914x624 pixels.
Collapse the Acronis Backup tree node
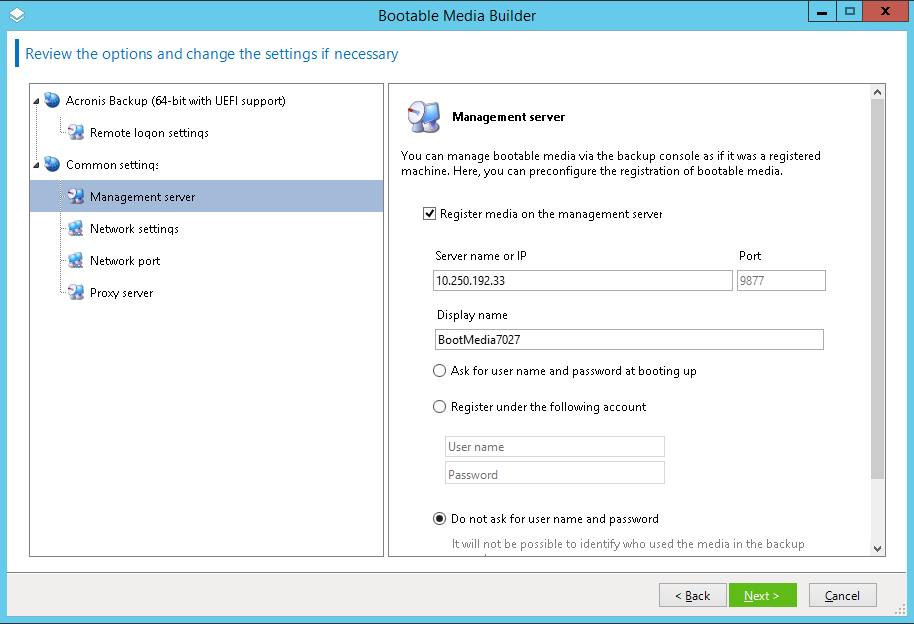coord(38,101)
